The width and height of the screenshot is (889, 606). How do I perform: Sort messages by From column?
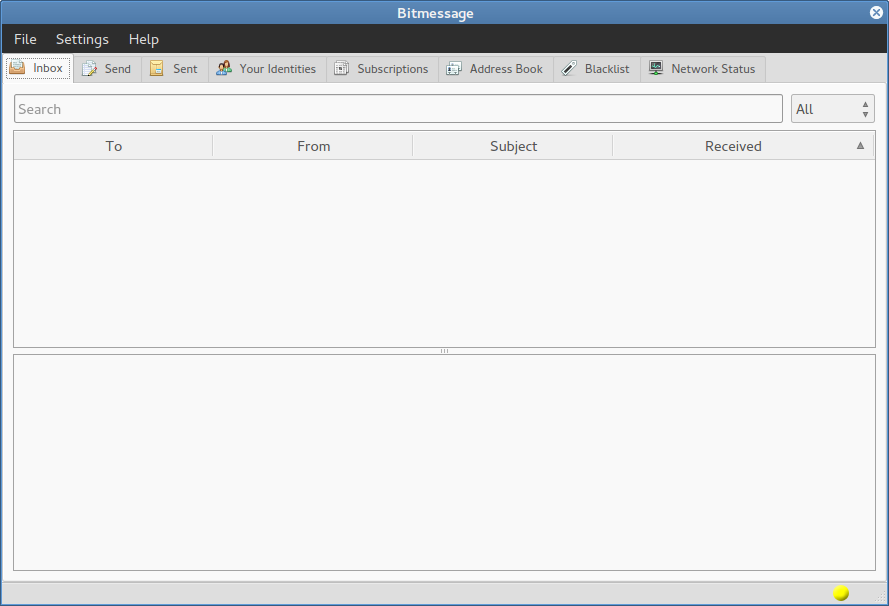pos(313,146)
